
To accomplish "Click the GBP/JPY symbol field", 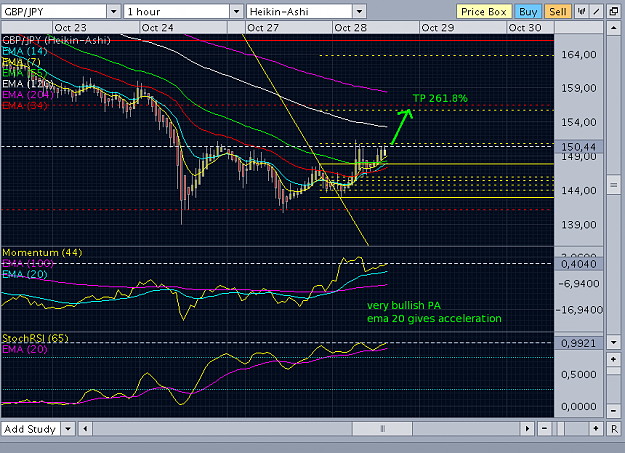I will click(54, 12).
